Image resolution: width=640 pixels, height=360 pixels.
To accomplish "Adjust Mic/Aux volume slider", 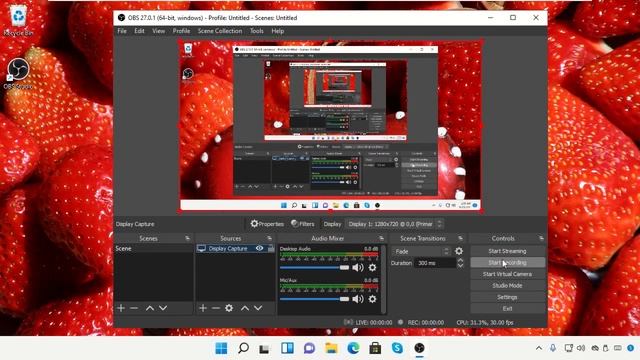I will pyautogui.click(x=314, y=299).
